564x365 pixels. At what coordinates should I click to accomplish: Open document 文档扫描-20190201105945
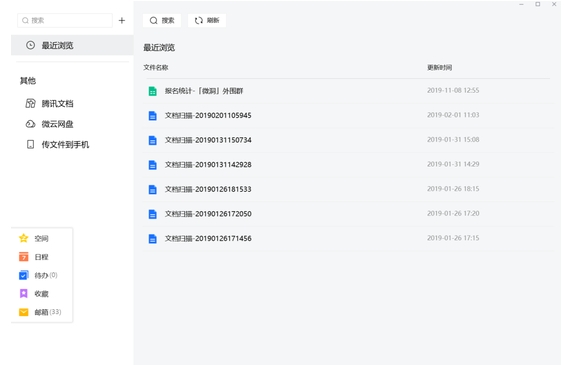pyautogui.click(x=346, y=115)
